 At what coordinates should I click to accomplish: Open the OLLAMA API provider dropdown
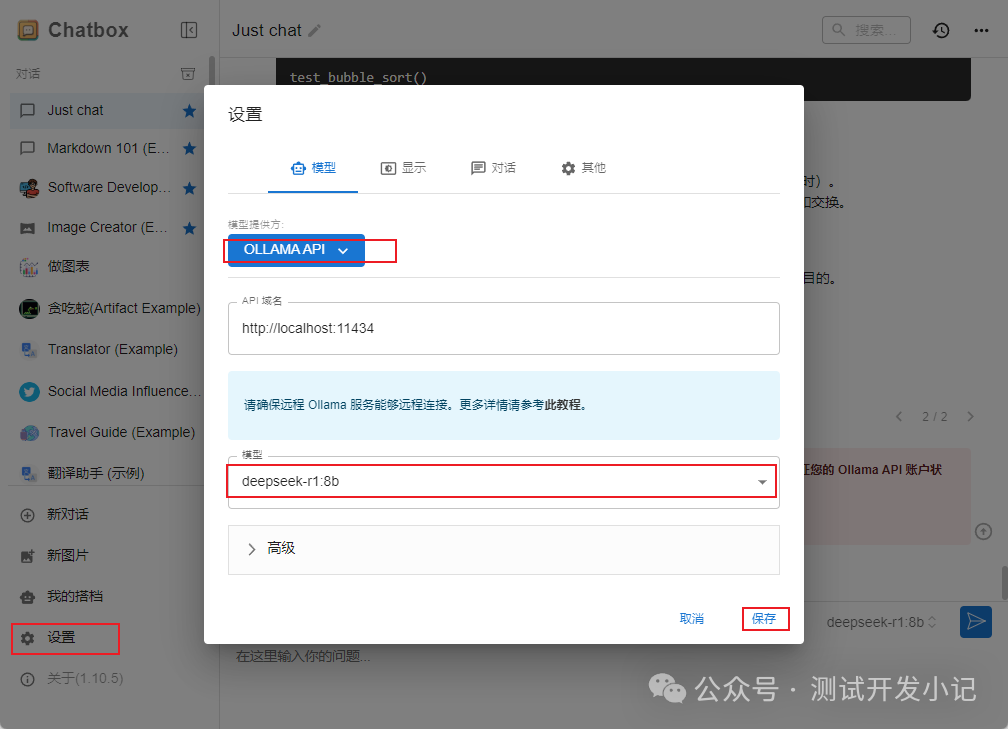[296, 250]
